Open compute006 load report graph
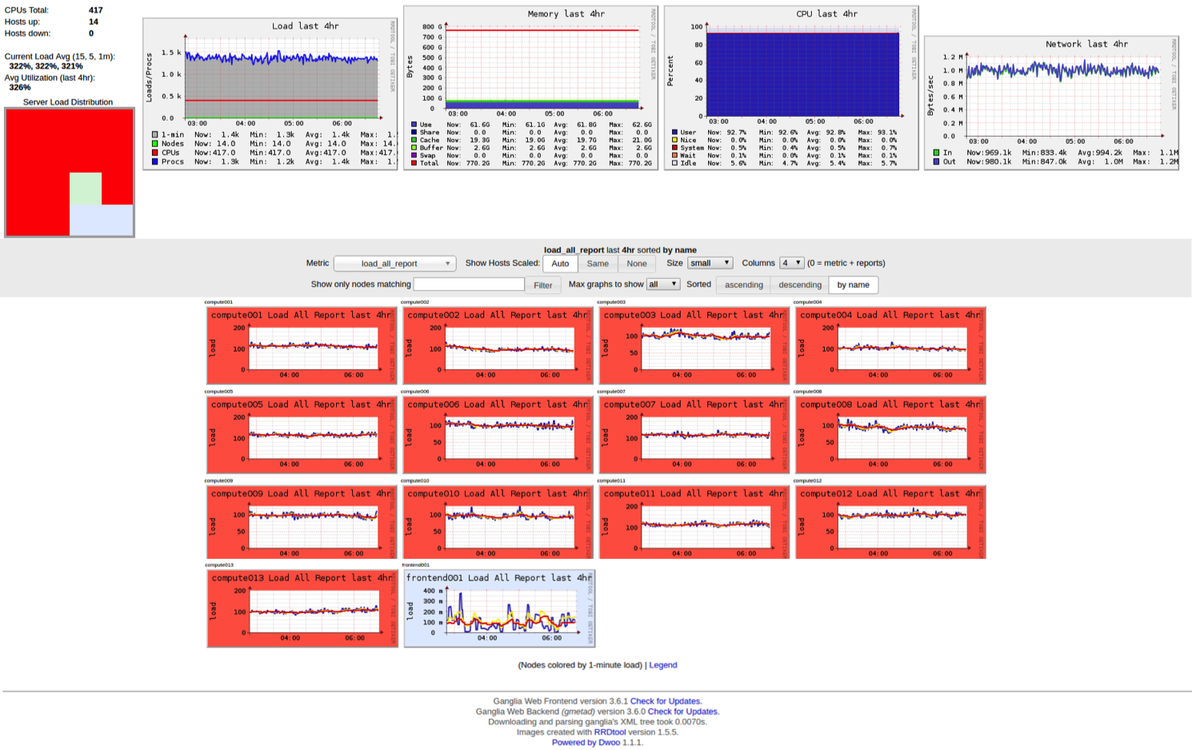This screenshot has height=750, width=1200. point(496,435)
